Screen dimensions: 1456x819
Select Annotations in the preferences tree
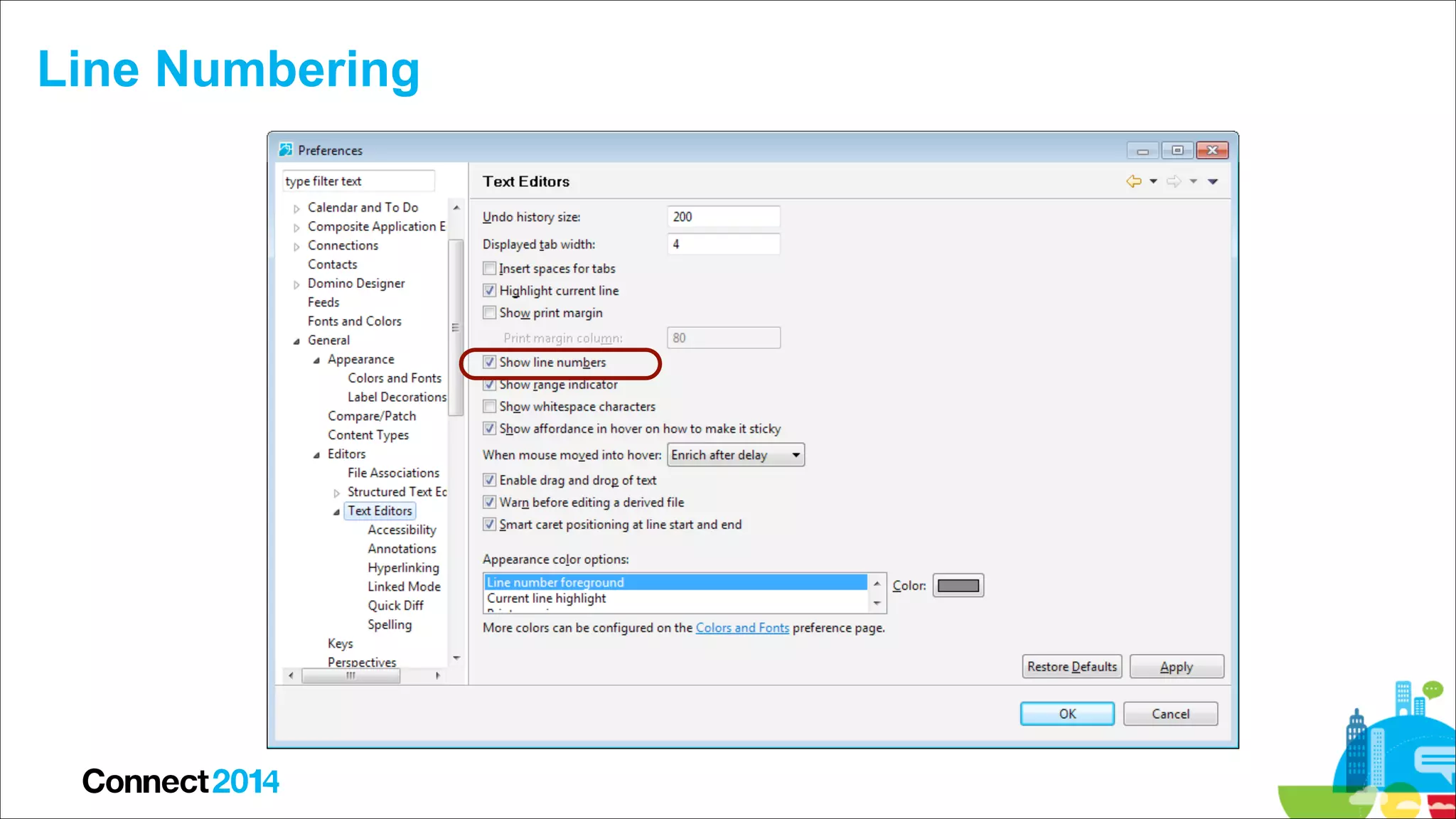click(402, 548)
